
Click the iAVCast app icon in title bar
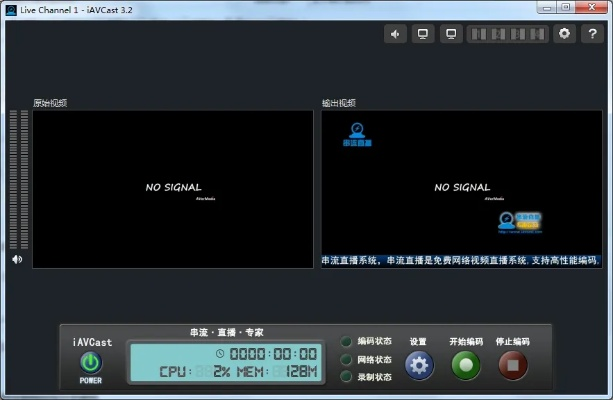(x=11, y=8)
